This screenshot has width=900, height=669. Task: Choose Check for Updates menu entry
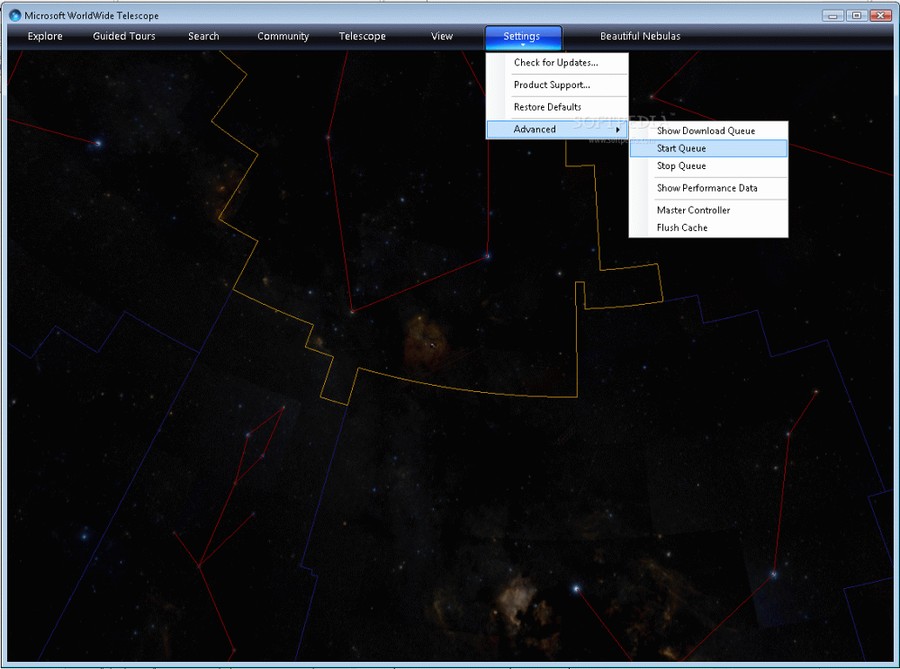[557, 63]
